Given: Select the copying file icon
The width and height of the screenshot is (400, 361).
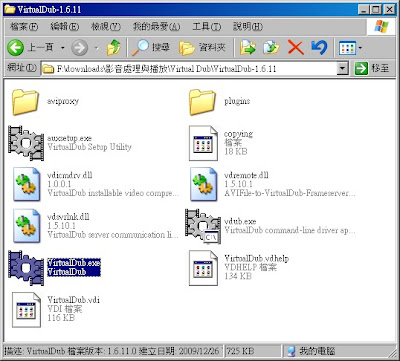Looking at the screenshot, I should point(203,143).
